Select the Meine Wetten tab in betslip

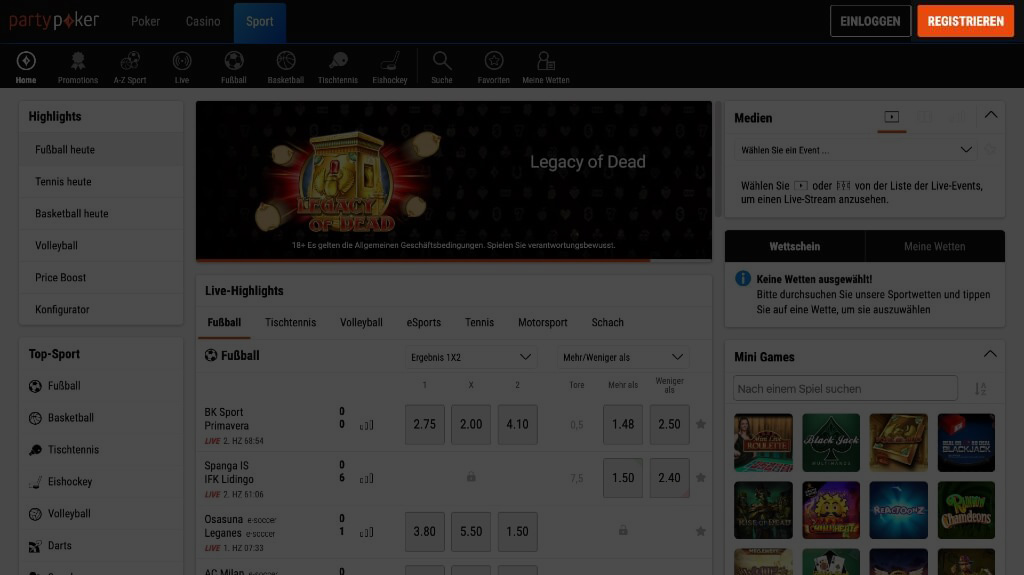(x=935, y=246)
